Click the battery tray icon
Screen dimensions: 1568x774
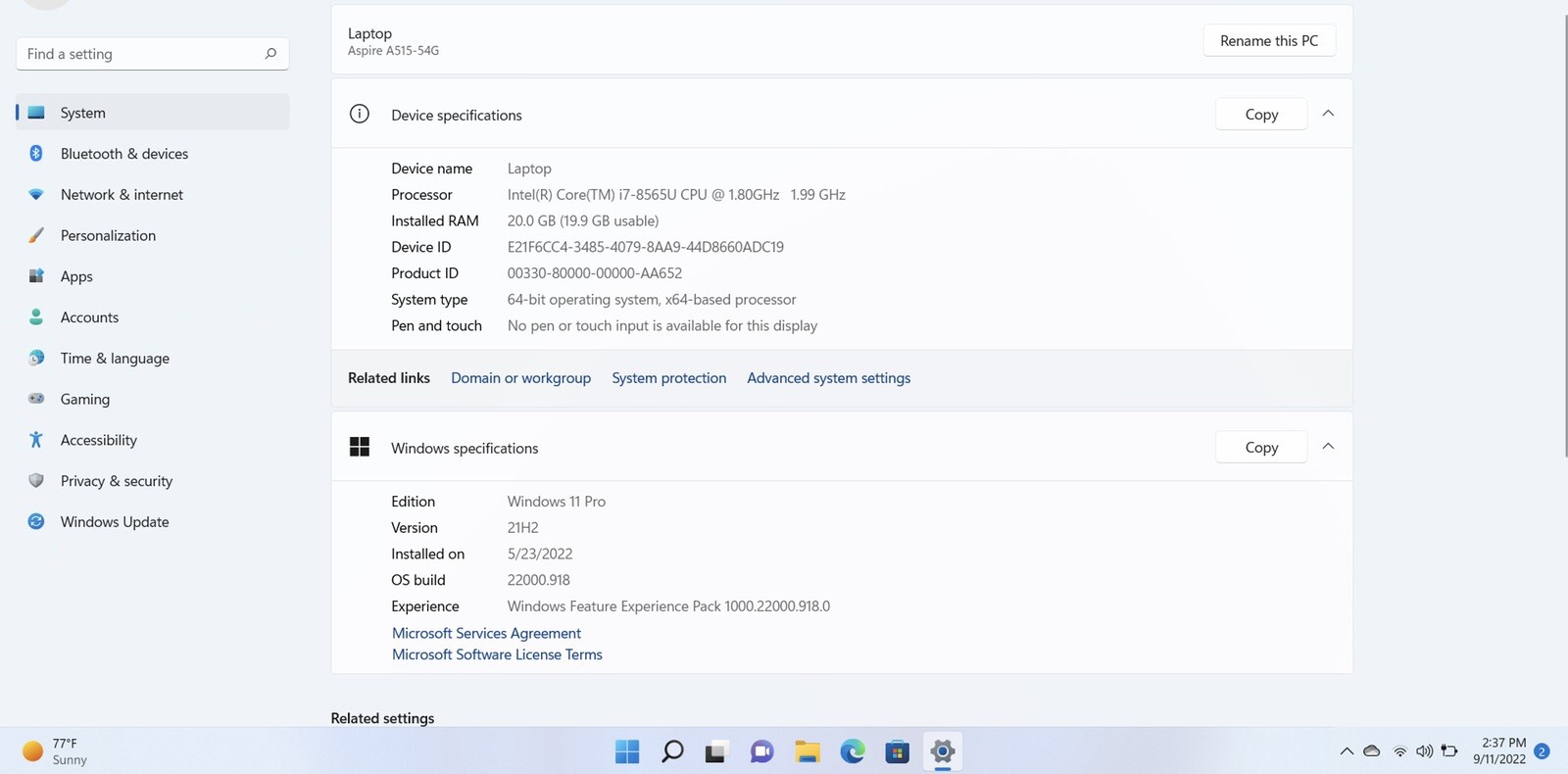click(1449, 751)
